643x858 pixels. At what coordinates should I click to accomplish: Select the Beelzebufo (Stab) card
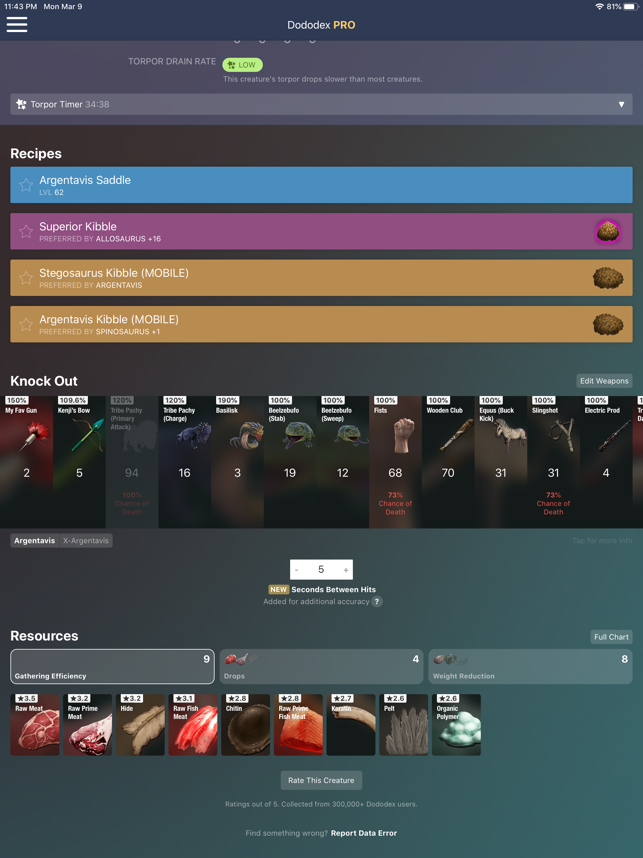290,462
